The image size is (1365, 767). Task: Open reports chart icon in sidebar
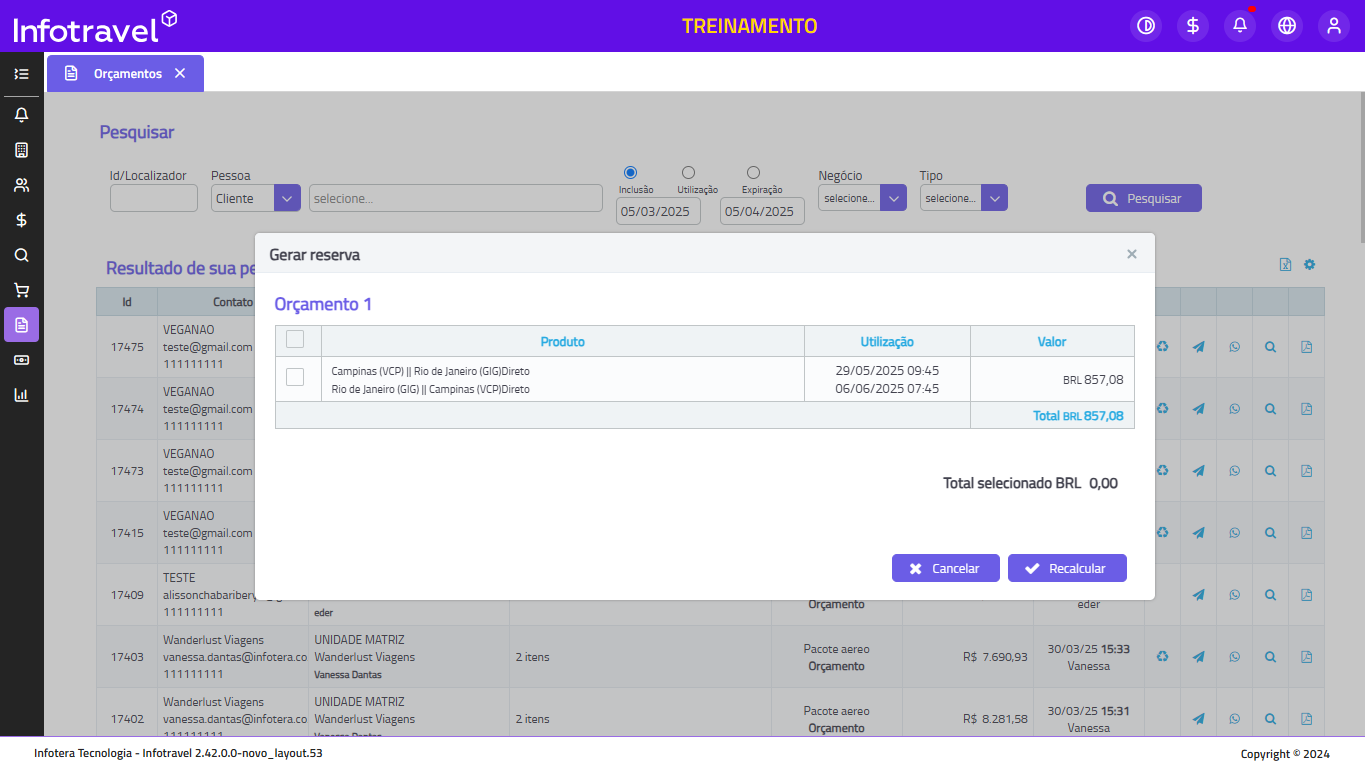pos(21,394)
